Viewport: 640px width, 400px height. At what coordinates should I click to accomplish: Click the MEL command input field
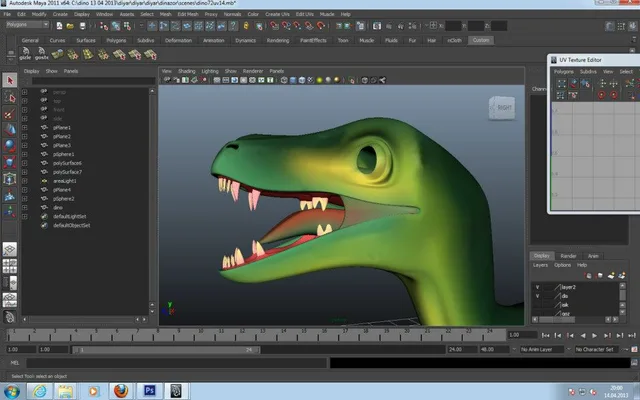[x=176, y=363]
